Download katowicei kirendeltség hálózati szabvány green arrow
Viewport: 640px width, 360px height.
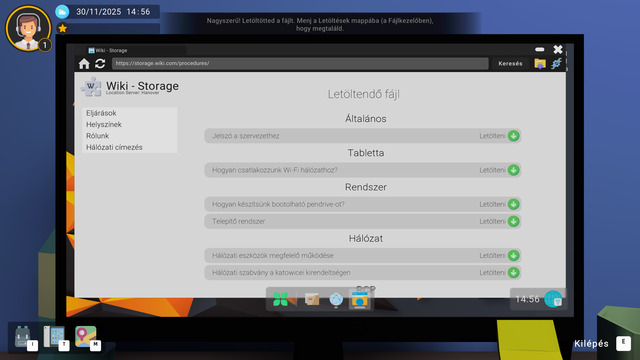point(513,273)
